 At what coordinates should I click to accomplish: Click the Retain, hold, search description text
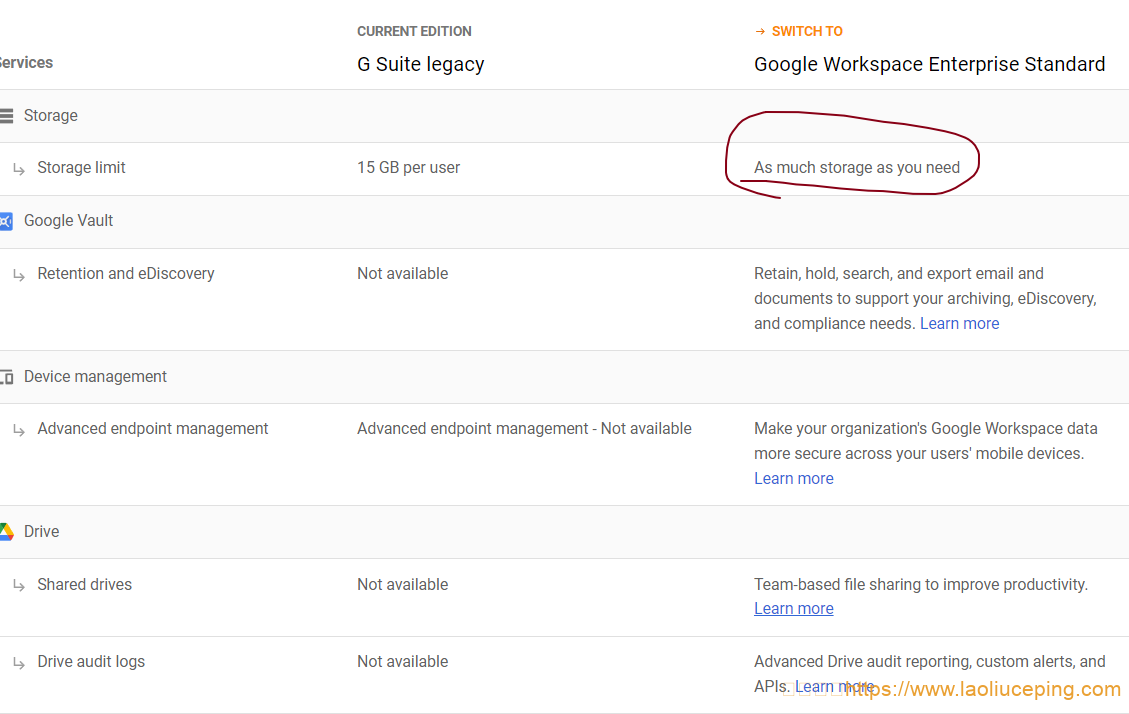coord(925,299)
